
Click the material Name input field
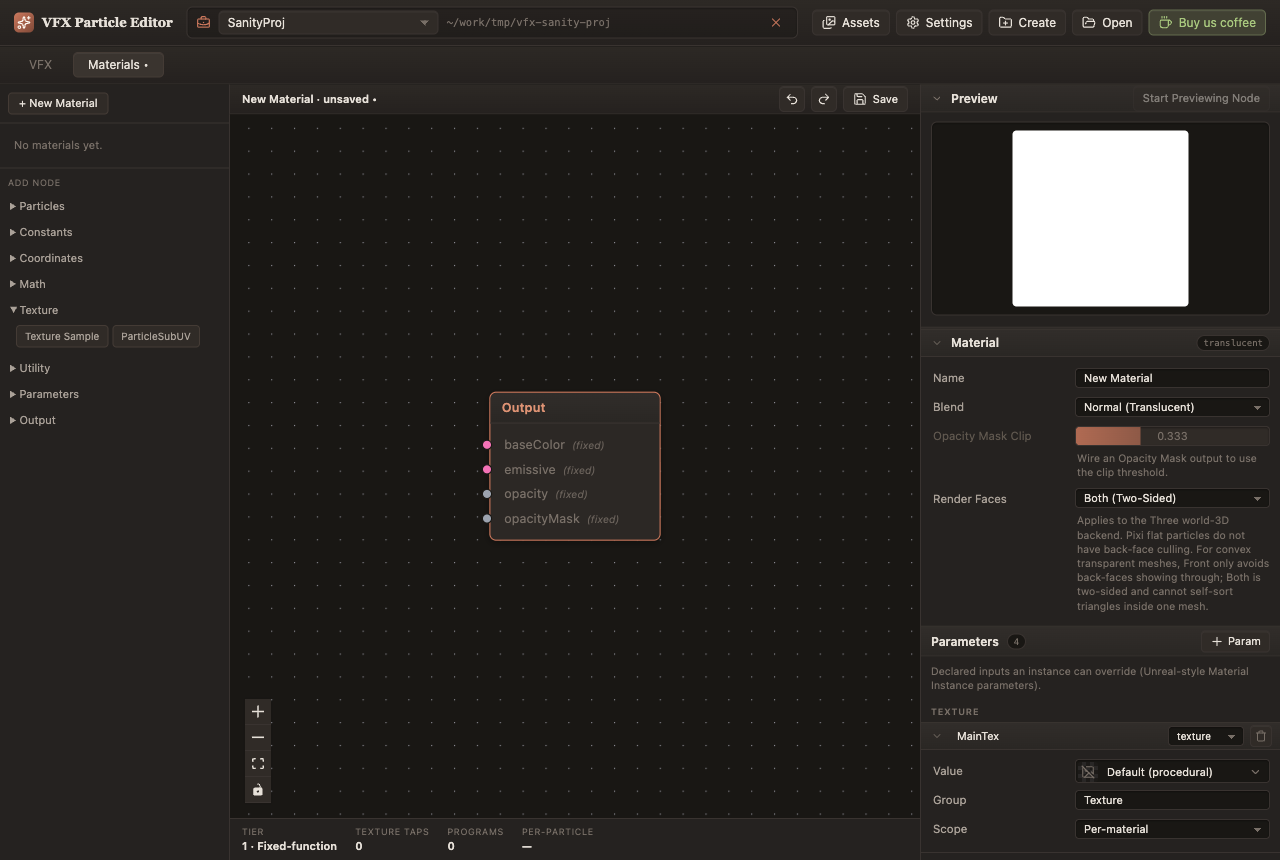pos(1172,378)
